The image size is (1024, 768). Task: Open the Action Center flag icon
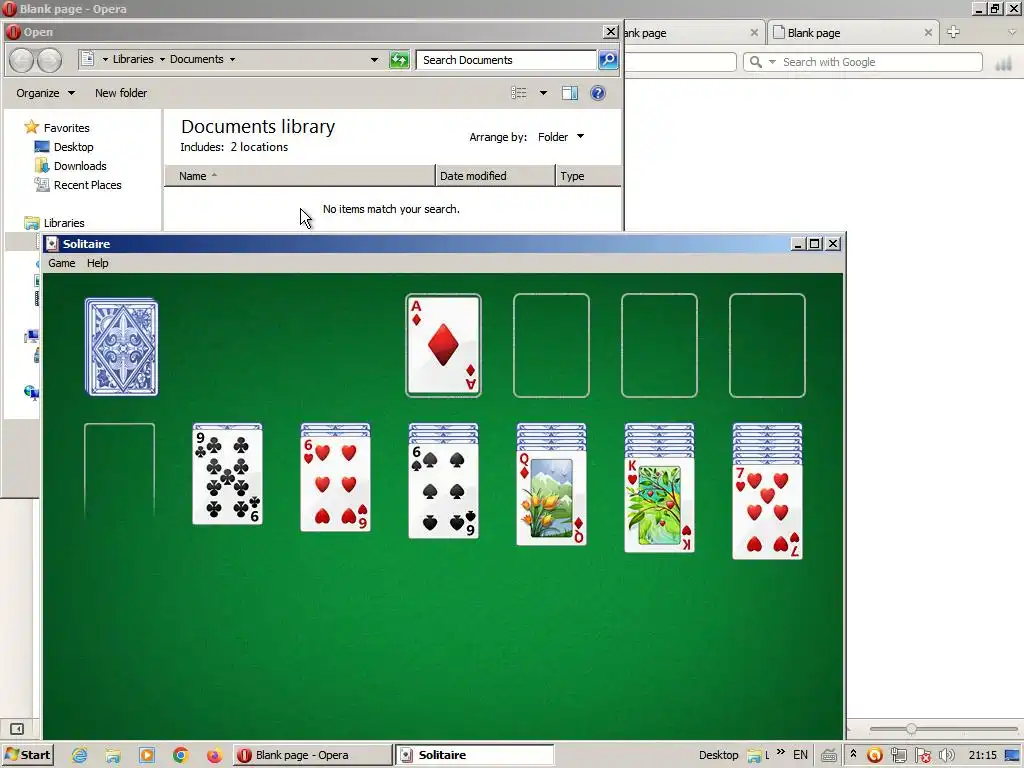923,756
